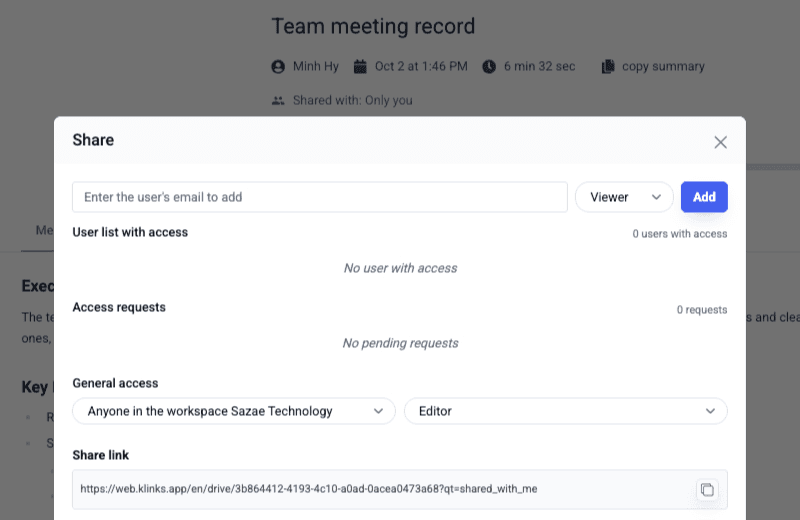
Task: Click the No user with access message
Action: click(401, 268)
